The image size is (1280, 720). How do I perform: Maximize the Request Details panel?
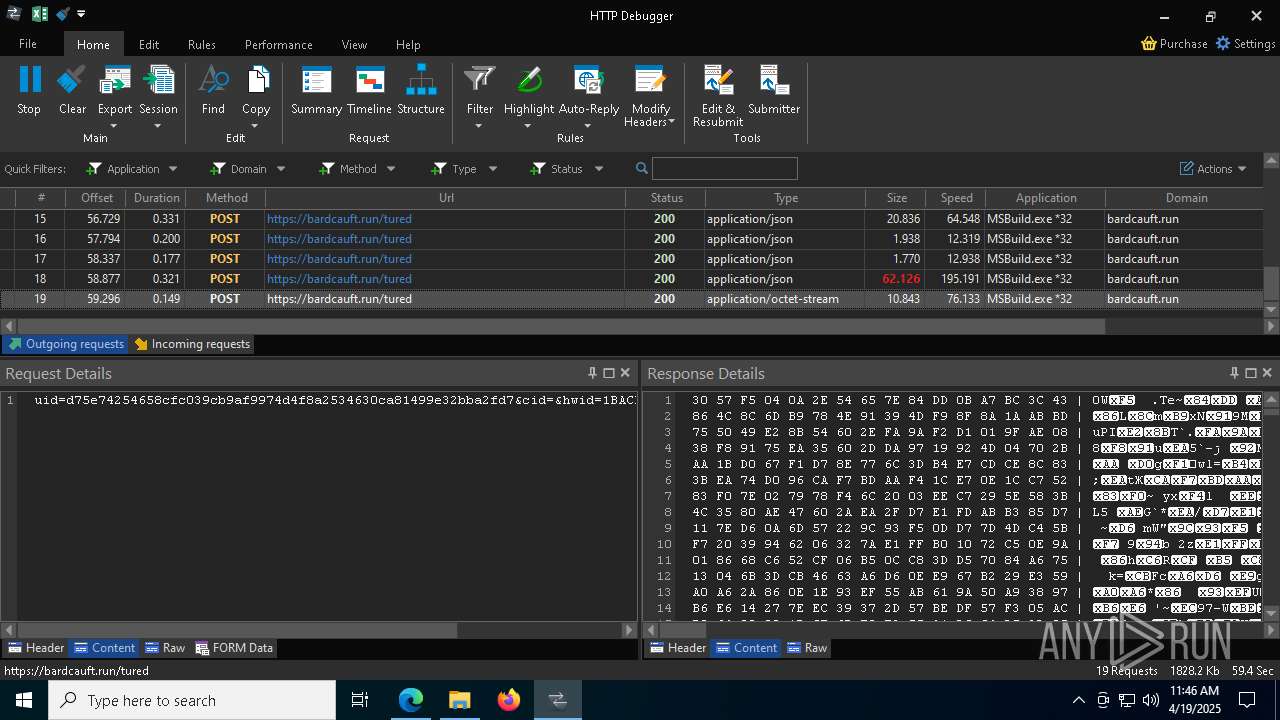click(608, 373)
